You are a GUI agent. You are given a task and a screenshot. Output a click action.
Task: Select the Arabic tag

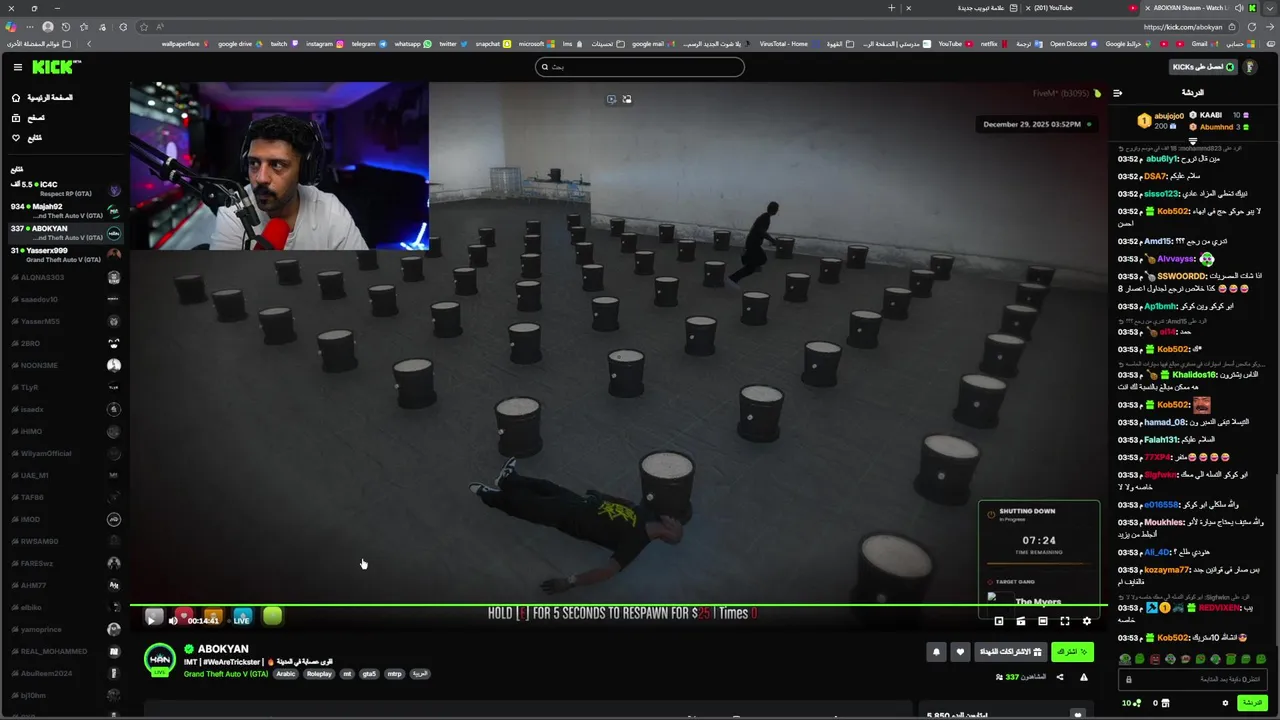[286, 674]
